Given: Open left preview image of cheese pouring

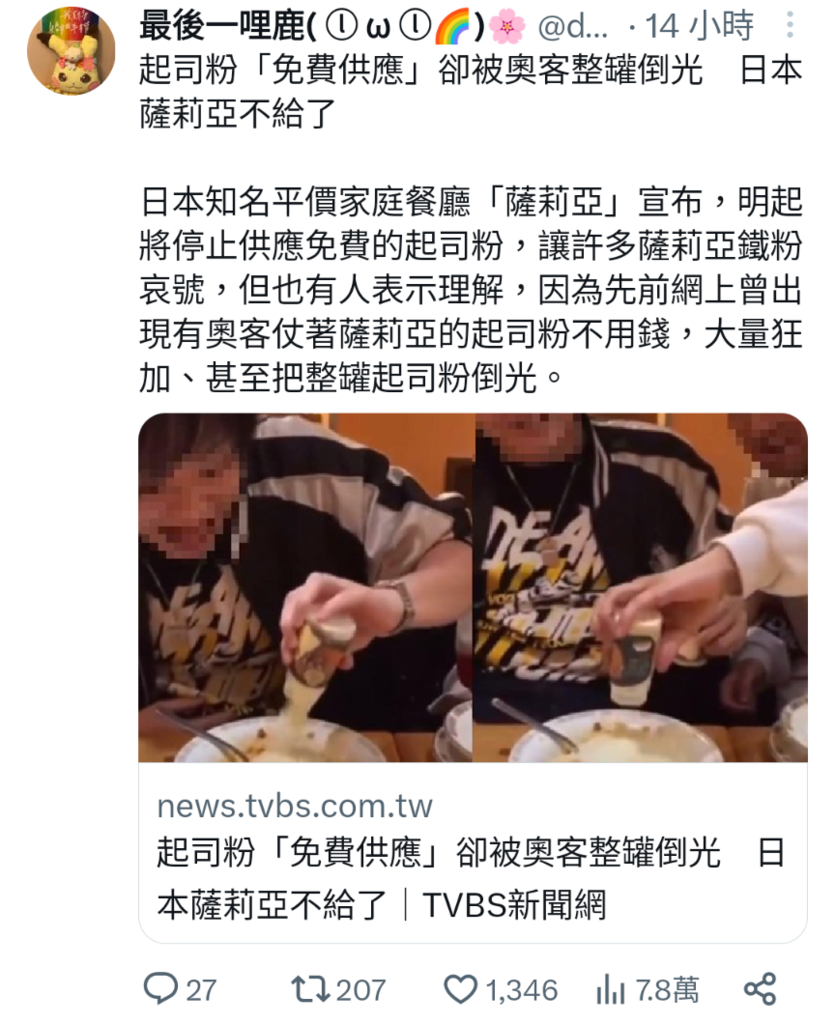Looking at the screenshot, I should tap(305, 587).
